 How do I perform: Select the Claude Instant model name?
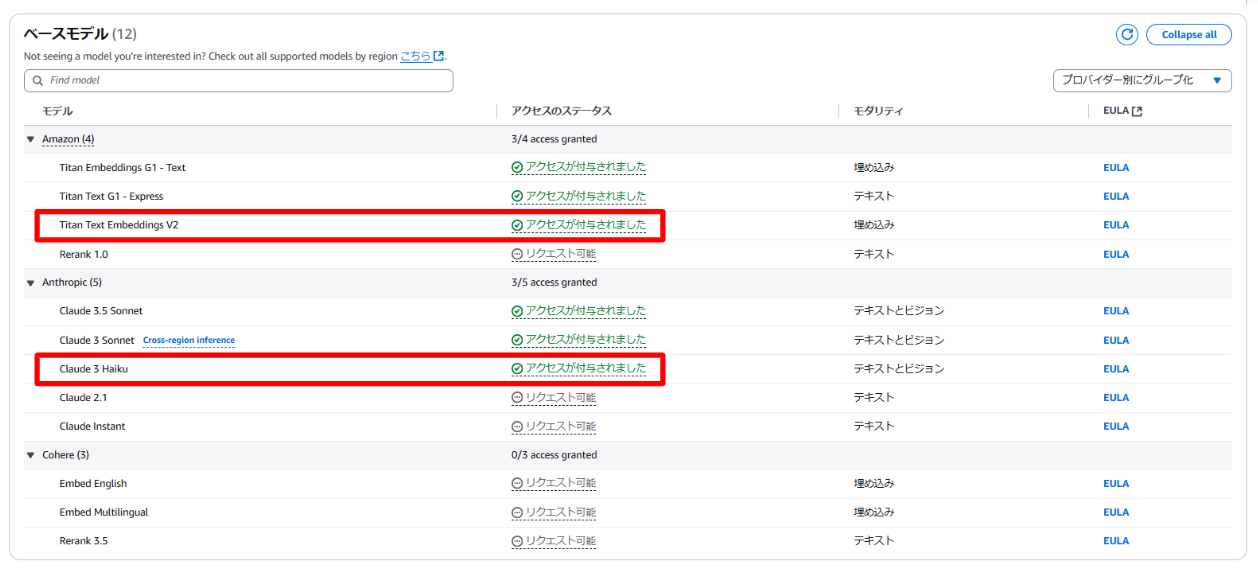(x=92, y=426)
